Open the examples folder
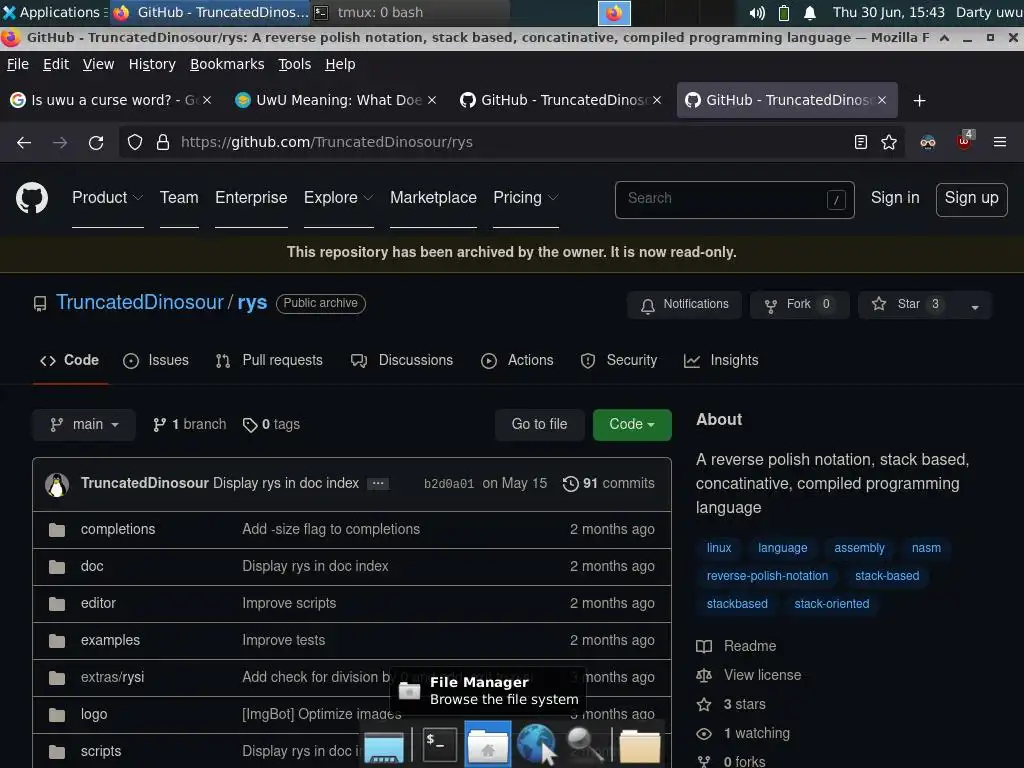Screen dimensions: 1024x768 [110, 641]
